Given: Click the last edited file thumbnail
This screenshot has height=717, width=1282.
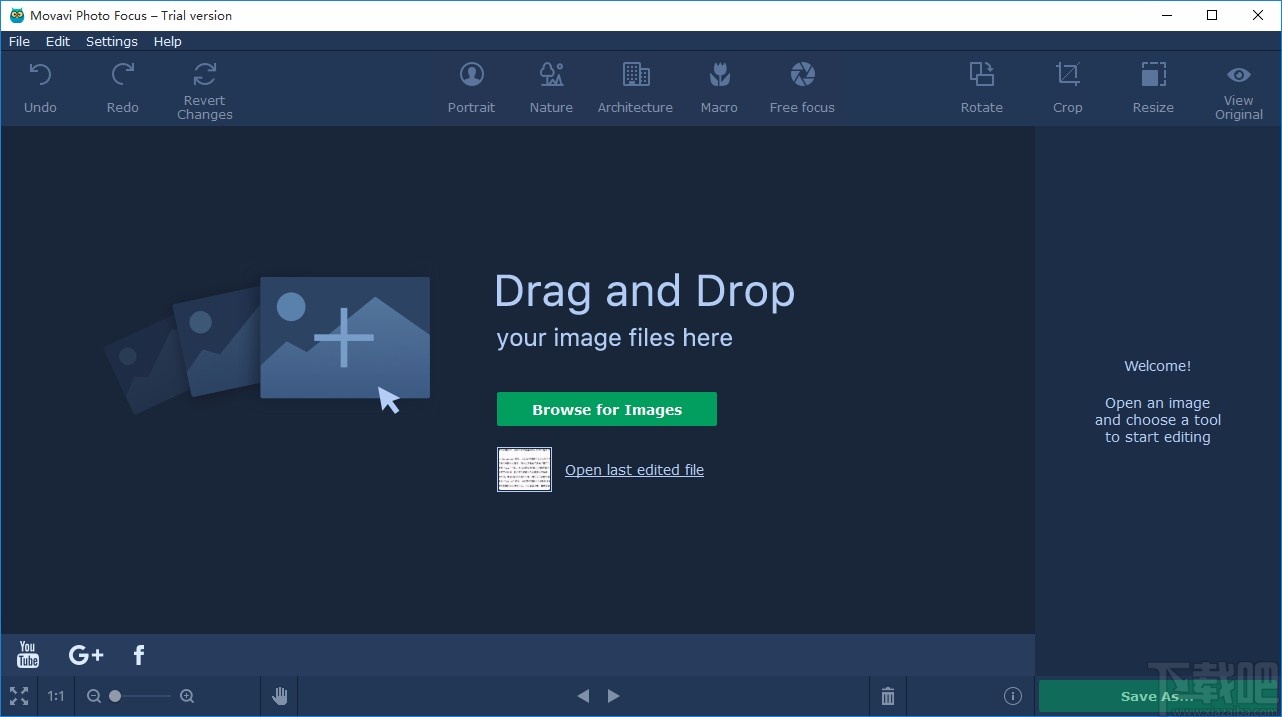Looking at the screenshot, I should tap(524, 469).
